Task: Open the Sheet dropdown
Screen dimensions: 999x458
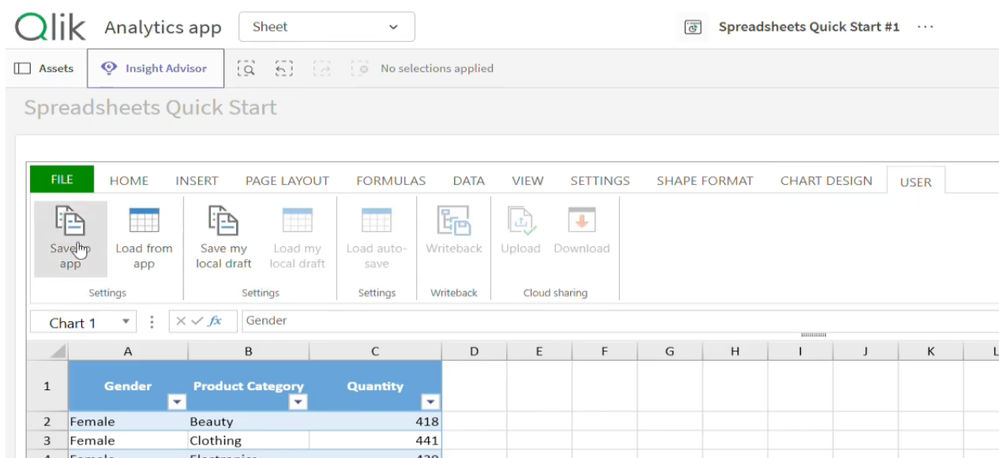Action: coord(327,27)
